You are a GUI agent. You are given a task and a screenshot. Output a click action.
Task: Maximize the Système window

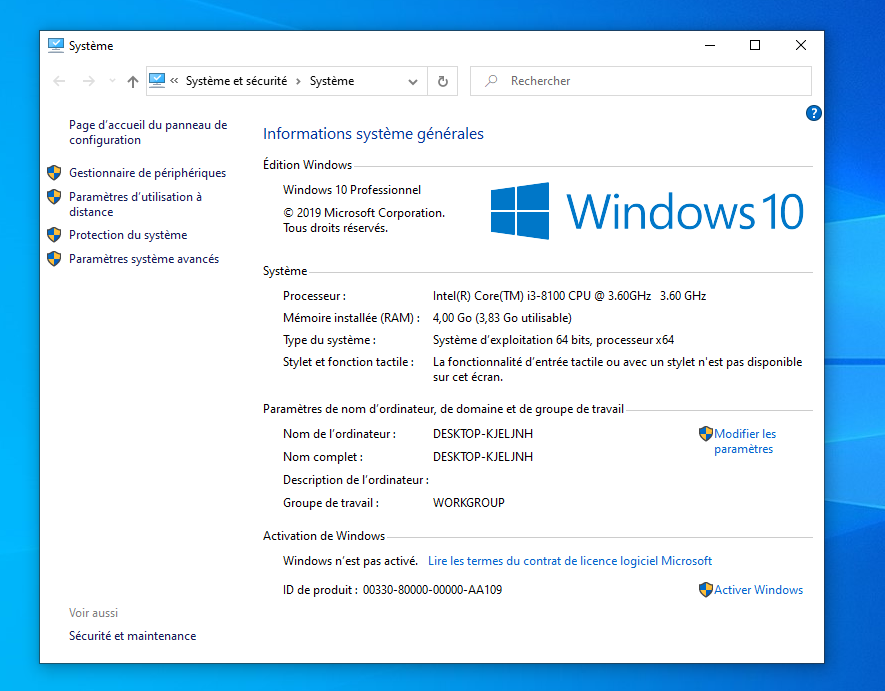click(755, 45)
